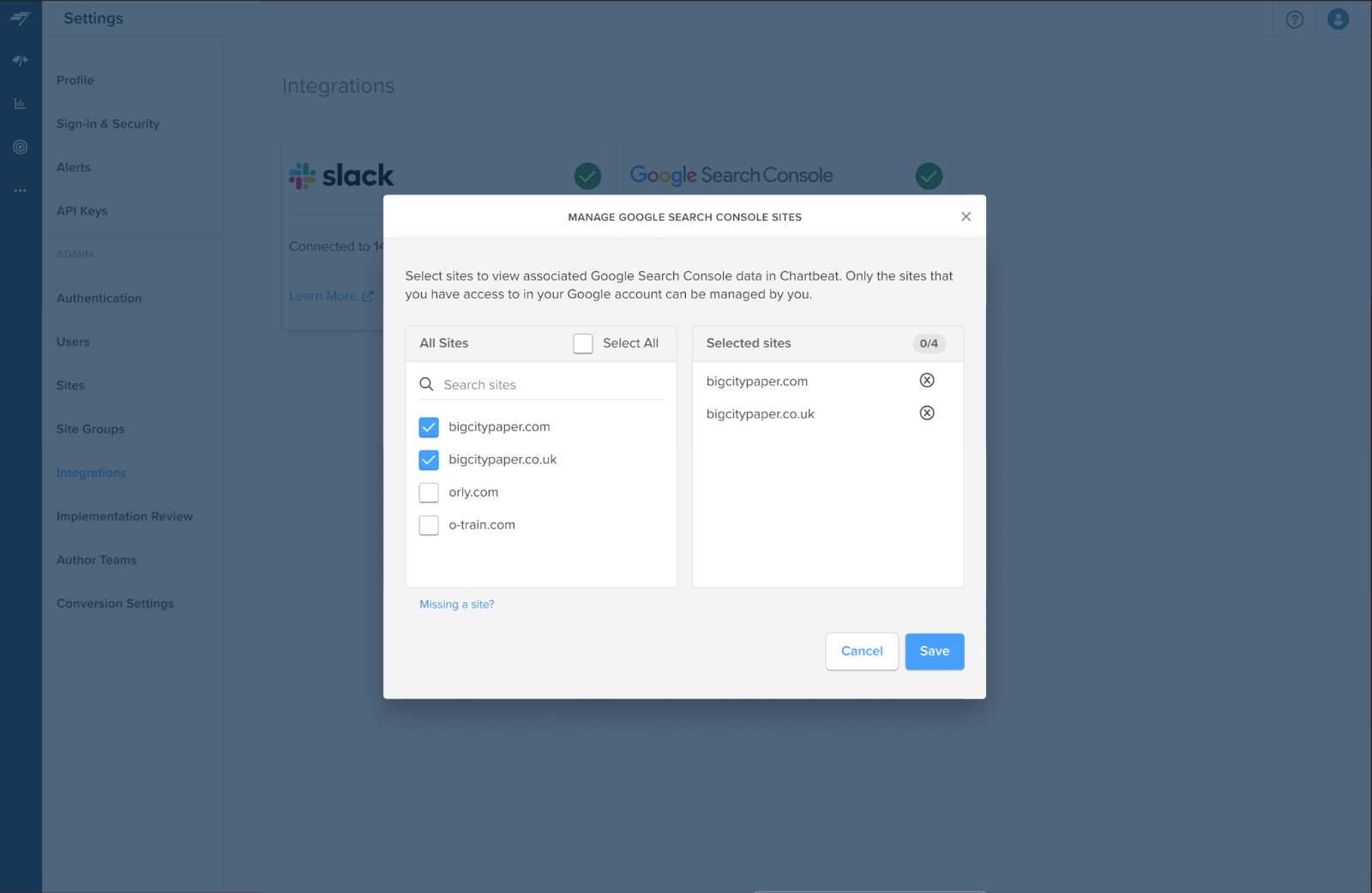Viewport: 1372px width, 893px height.
Task: Check the o-train.com checkbox
Action: [429, 525]
